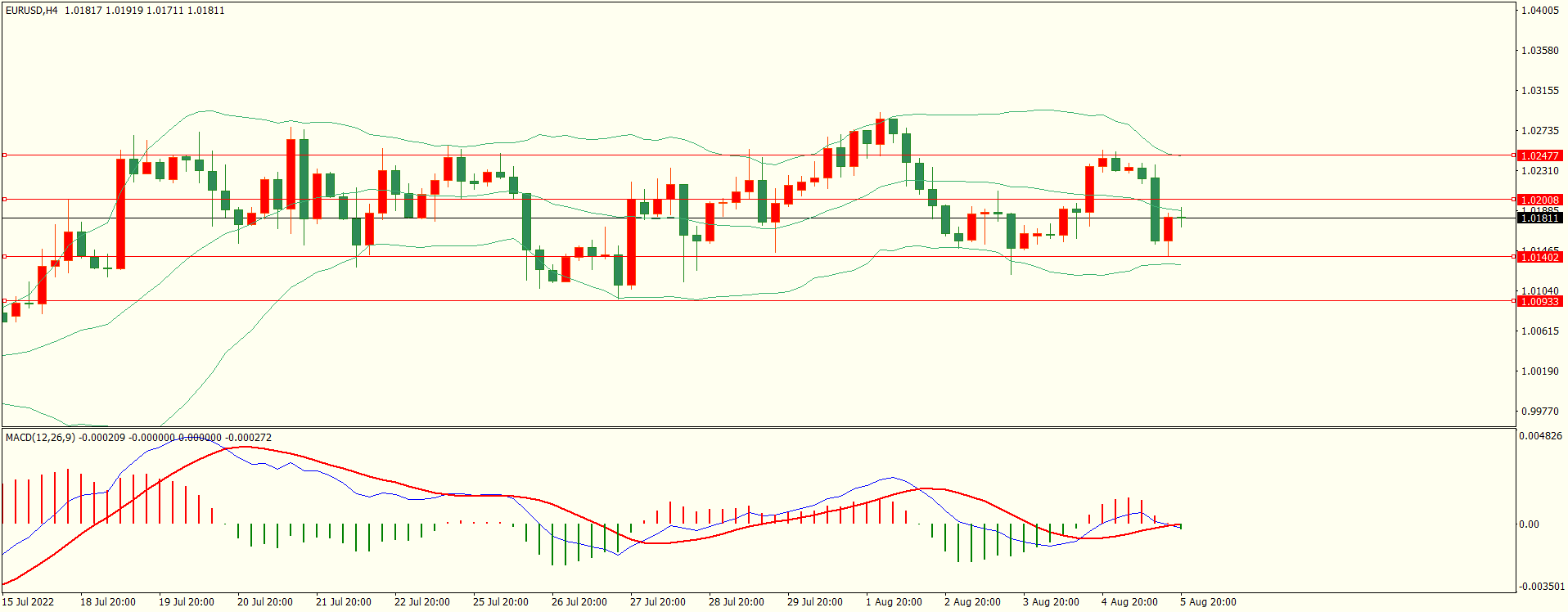Click the 3 Aug 20:00 time label
Screen dimensions: 1568x612
[x=1051, y=602]
